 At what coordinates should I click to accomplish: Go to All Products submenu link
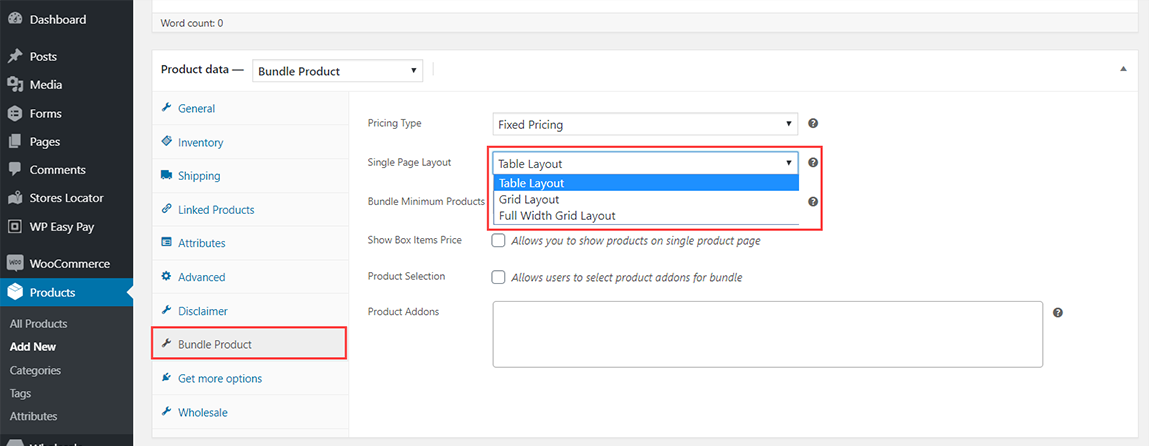point(39,324)
